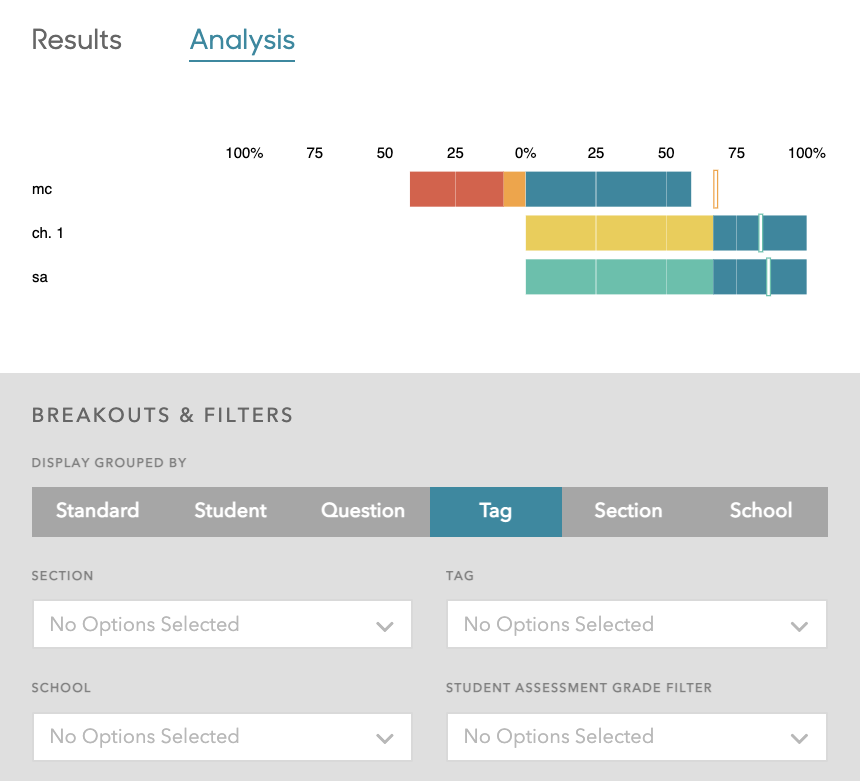
Task: Group display by Standard
Action: (97, 511)
